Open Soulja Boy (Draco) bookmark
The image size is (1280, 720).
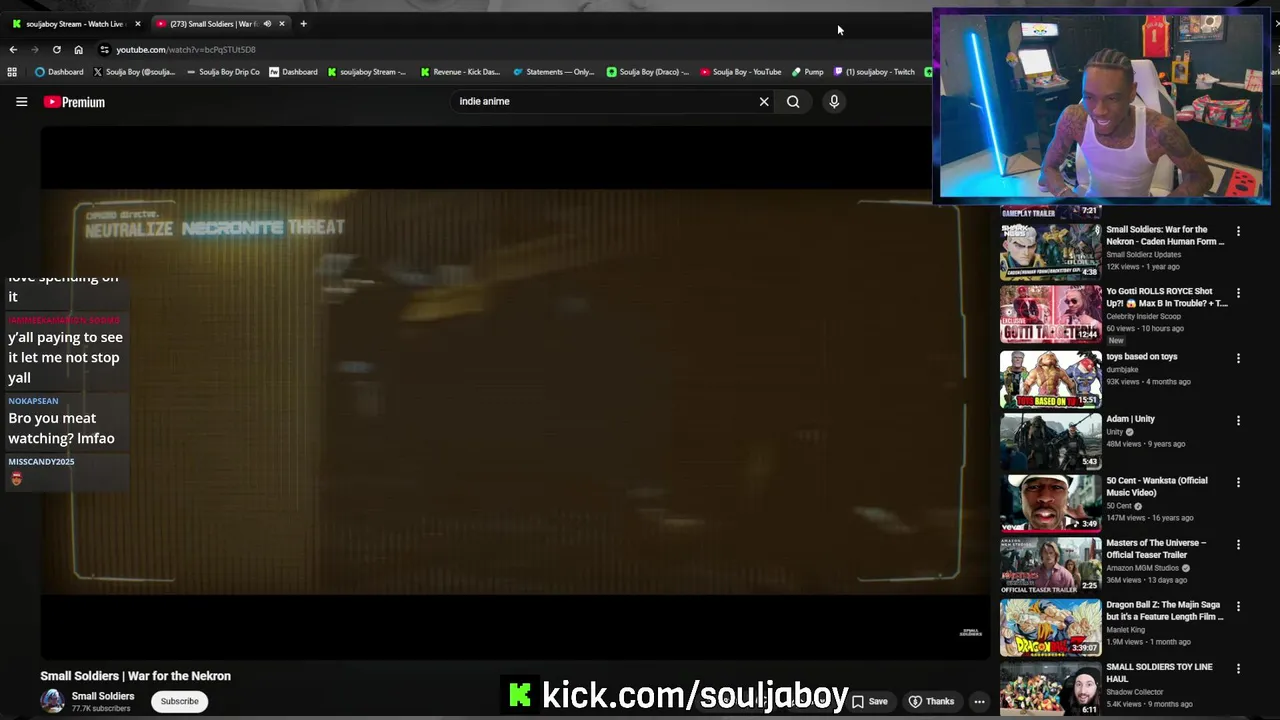[648, 72]
